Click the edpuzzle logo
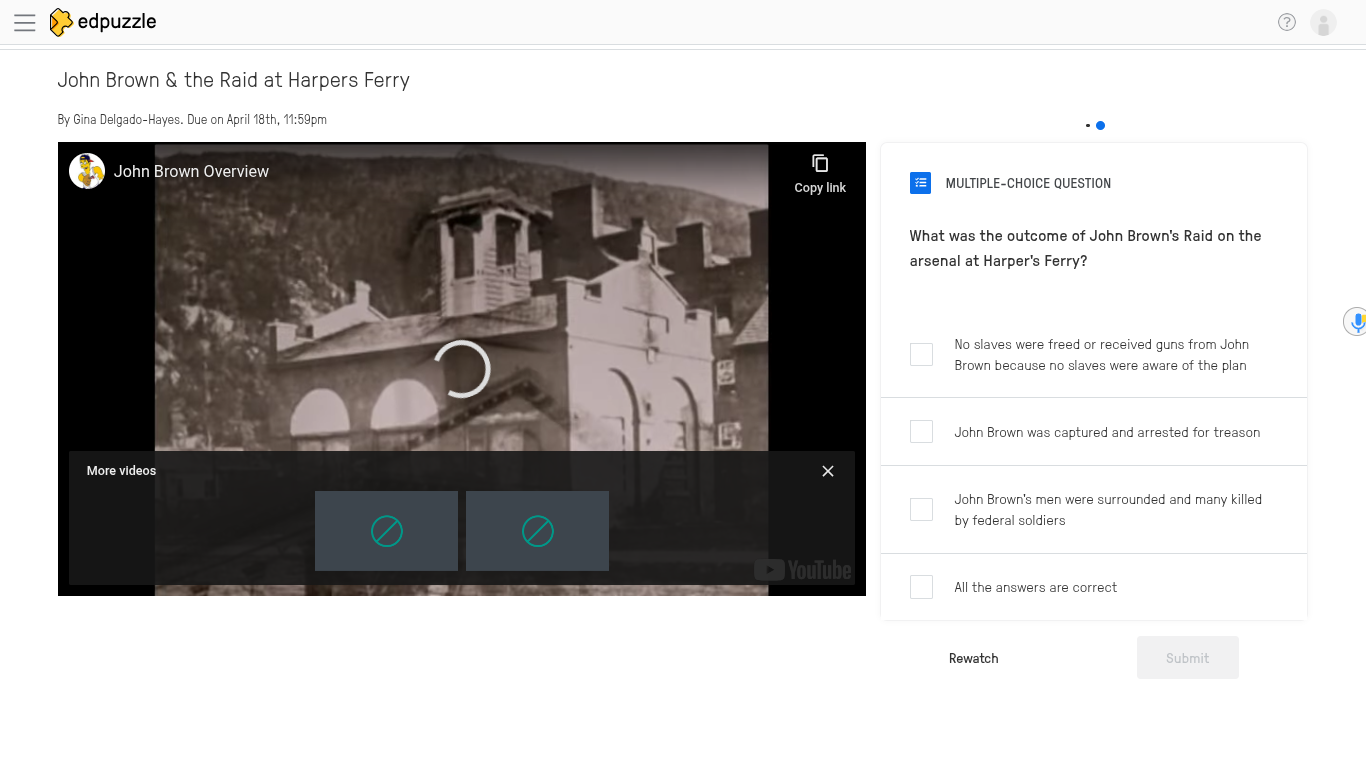 pos(103,22)
